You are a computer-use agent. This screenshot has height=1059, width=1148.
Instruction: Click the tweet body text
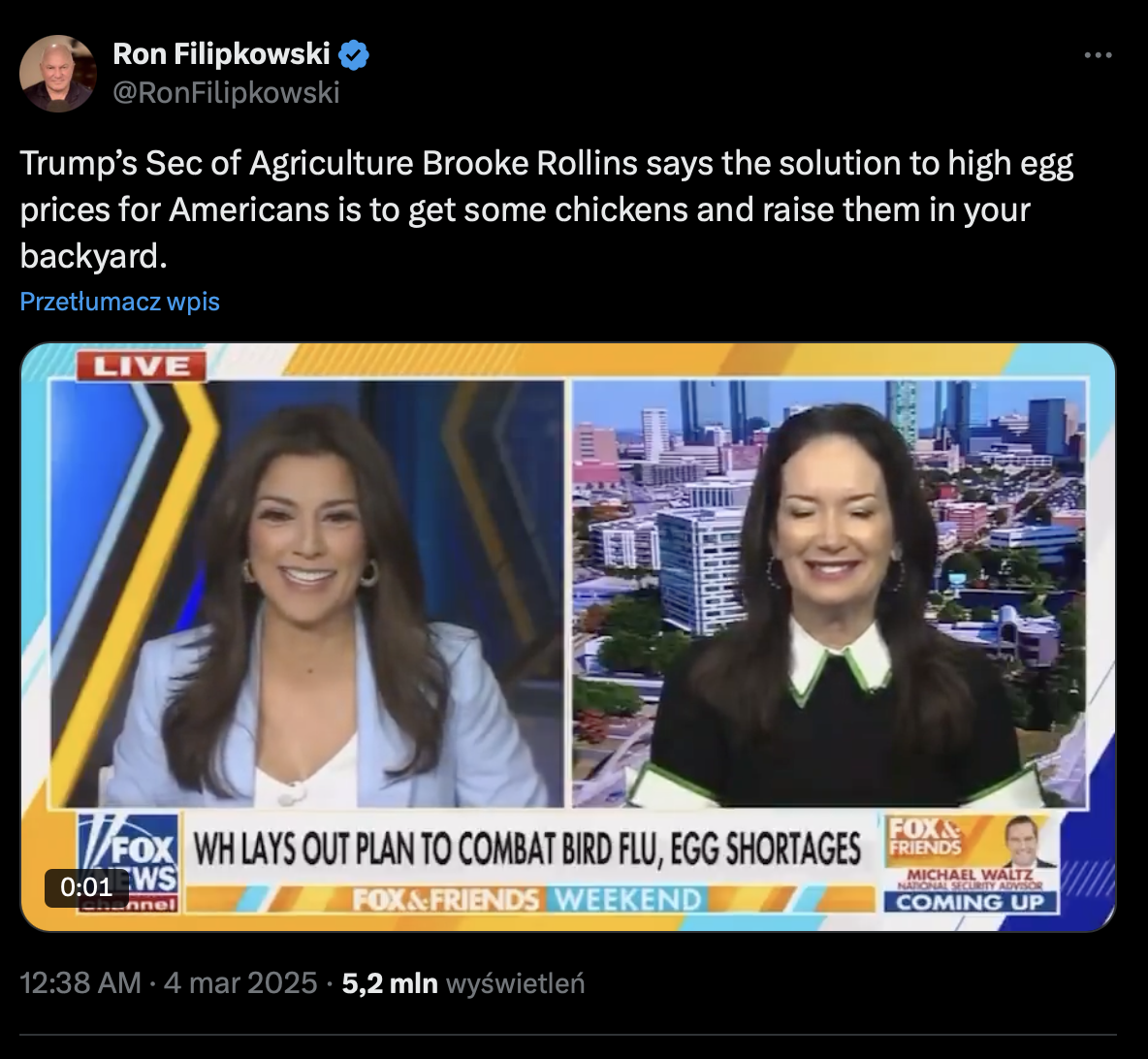[x=547, y=209]
